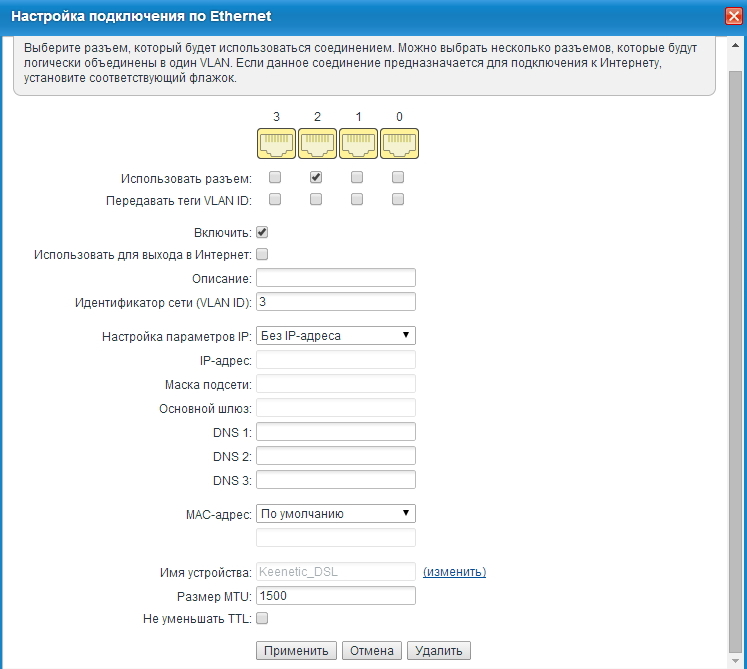Toggle the 'Включить' checkbox
This screenshot has height=669, width=747.
(263, 232)
